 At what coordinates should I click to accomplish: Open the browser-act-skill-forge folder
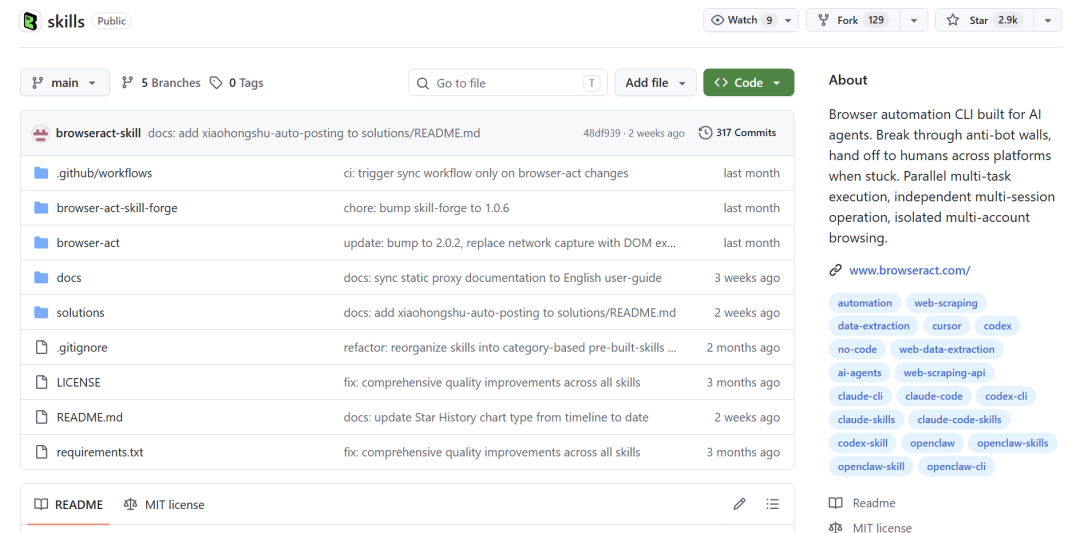tap(117, 208)
